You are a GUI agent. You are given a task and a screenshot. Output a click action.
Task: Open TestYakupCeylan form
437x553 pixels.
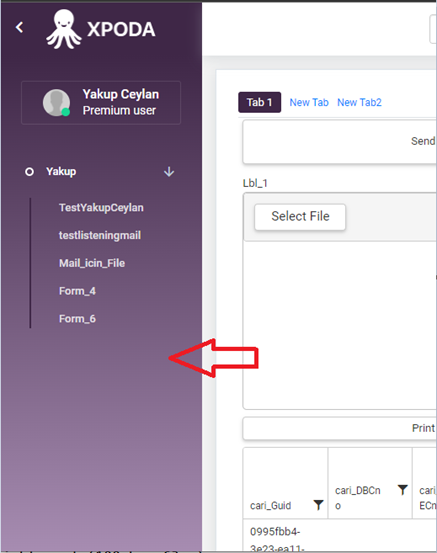pyautogui.click(x=101, y=207)
